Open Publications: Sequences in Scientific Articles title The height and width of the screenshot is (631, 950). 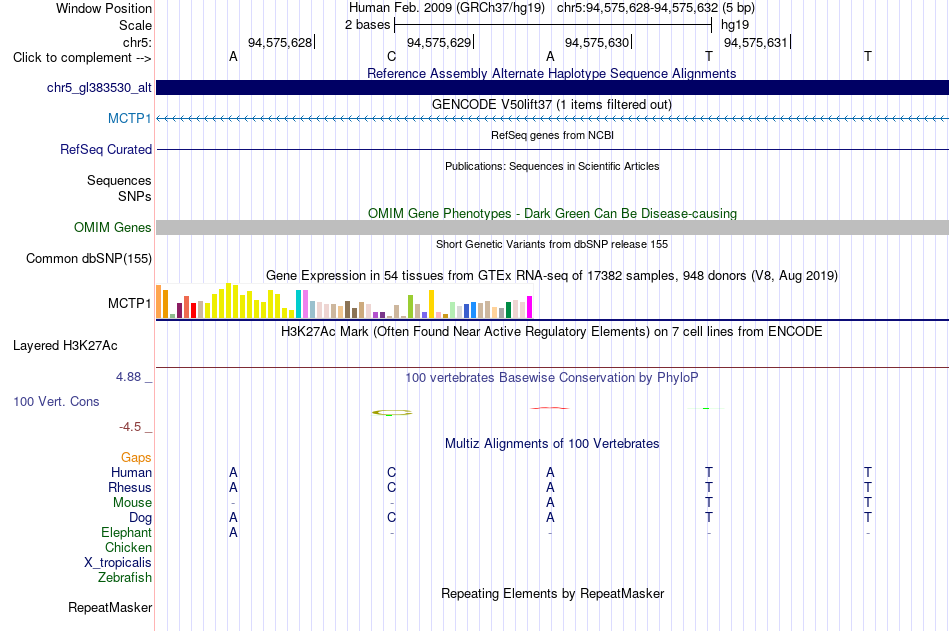(x=552, y=166)
